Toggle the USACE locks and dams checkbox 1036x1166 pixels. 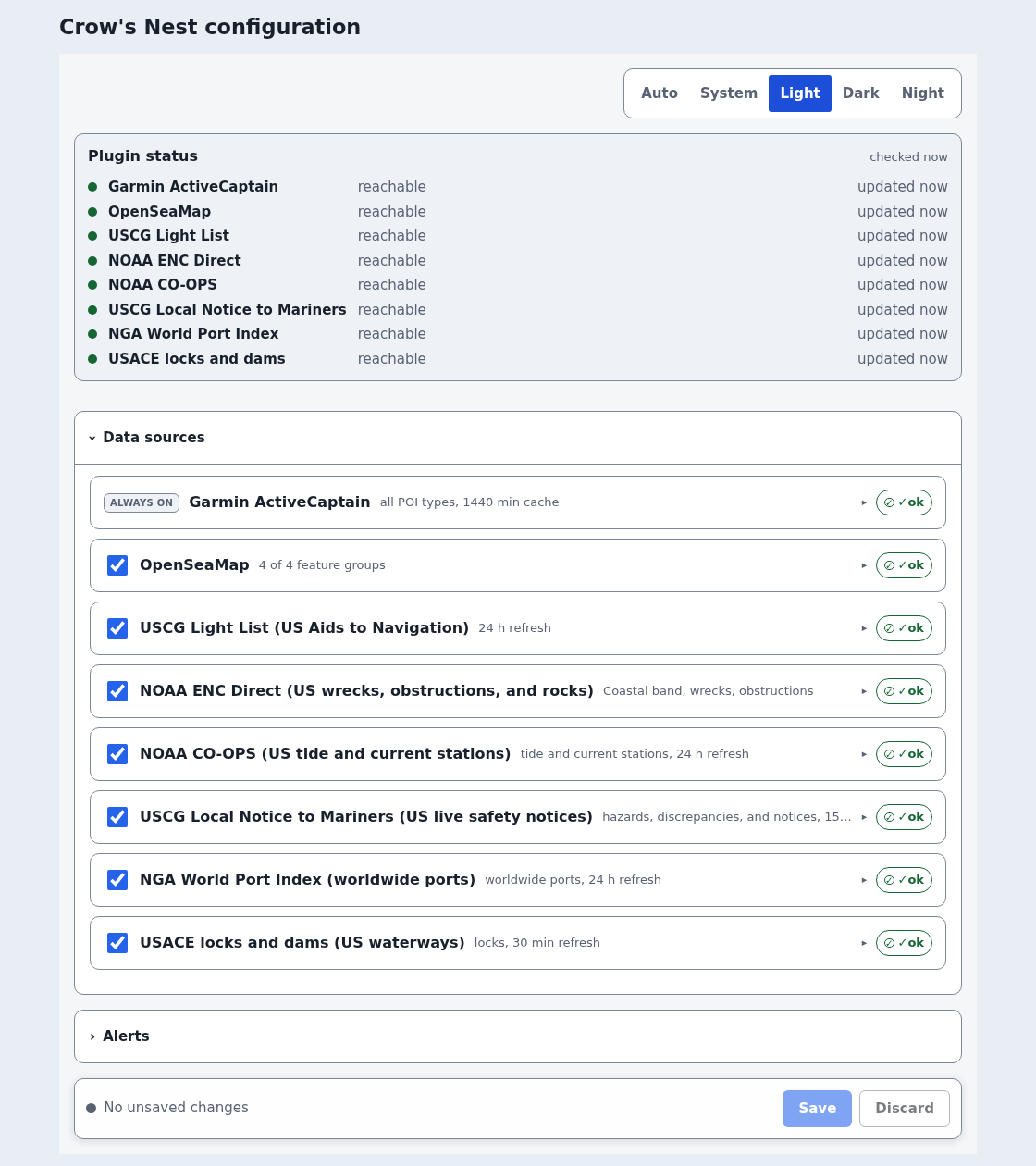(x=117, y=943)
